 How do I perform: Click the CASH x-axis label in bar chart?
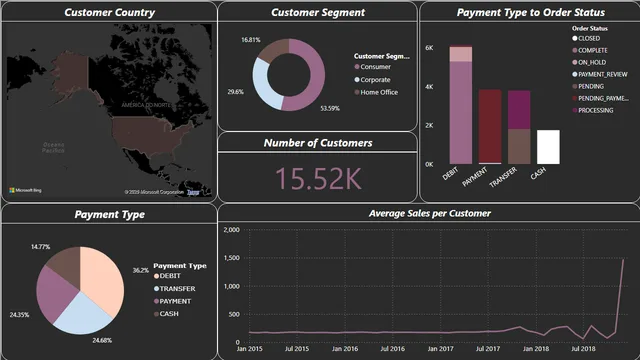[x=538, y=173]
